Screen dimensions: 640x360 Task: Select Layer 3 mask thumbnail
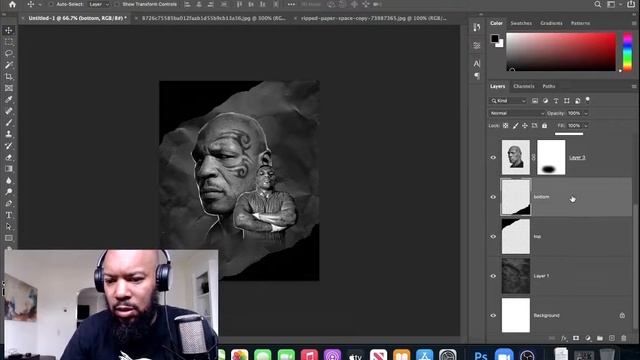[551, 158]
